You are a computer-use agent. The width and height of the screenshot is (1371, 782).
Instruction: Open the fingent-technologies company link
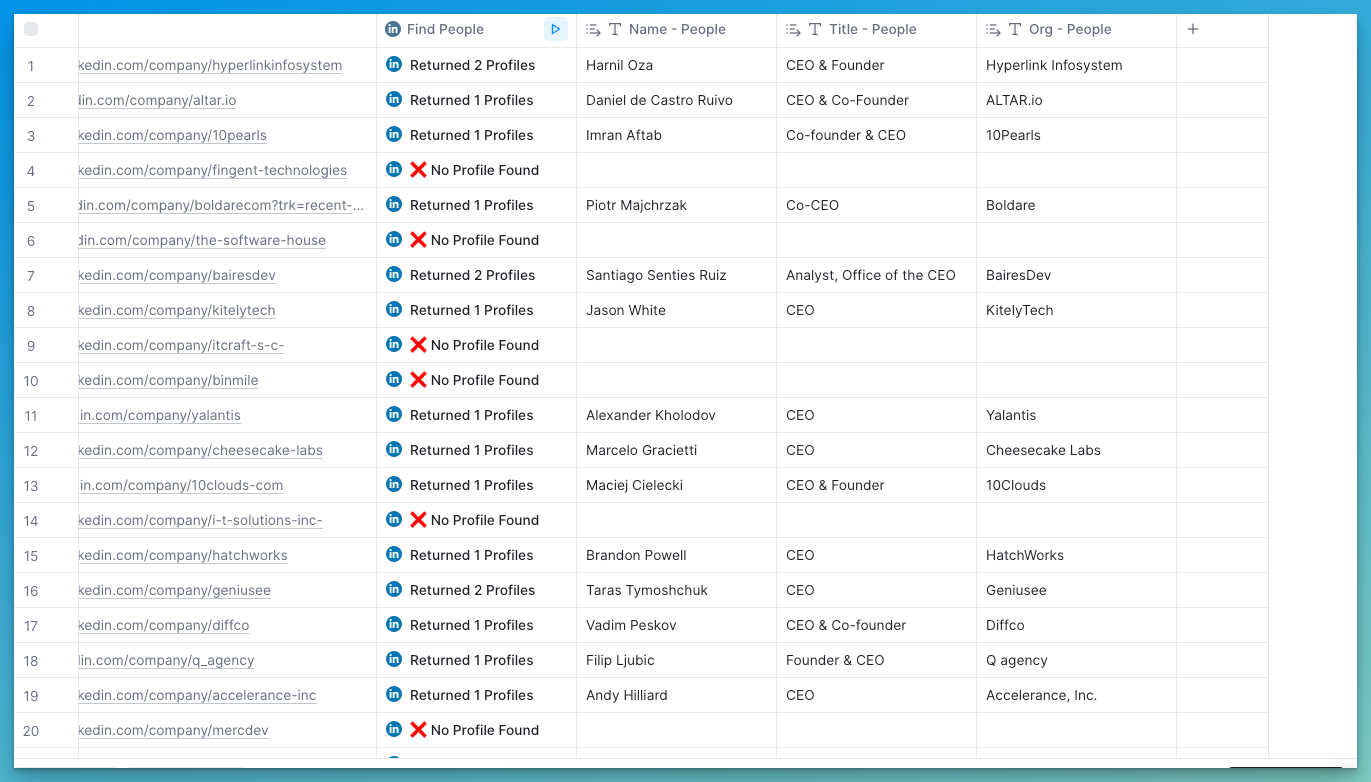(x=213, y=170)
